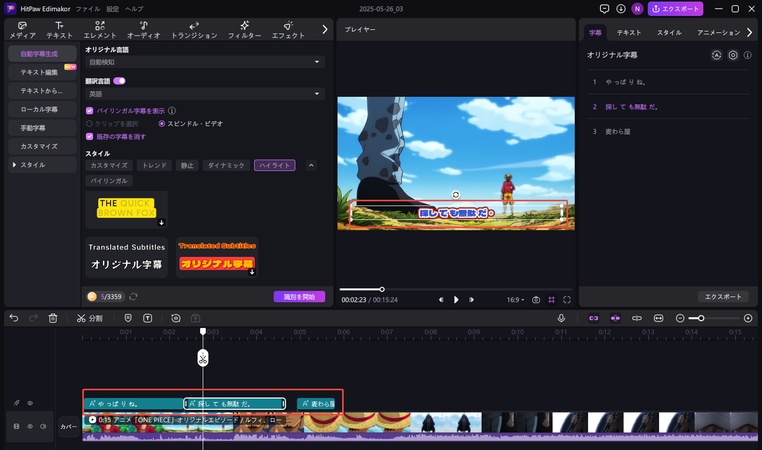Click the AI translate icon beside オリジナル字幕
The width and height of the screenshot is (762, 450).
716,55
